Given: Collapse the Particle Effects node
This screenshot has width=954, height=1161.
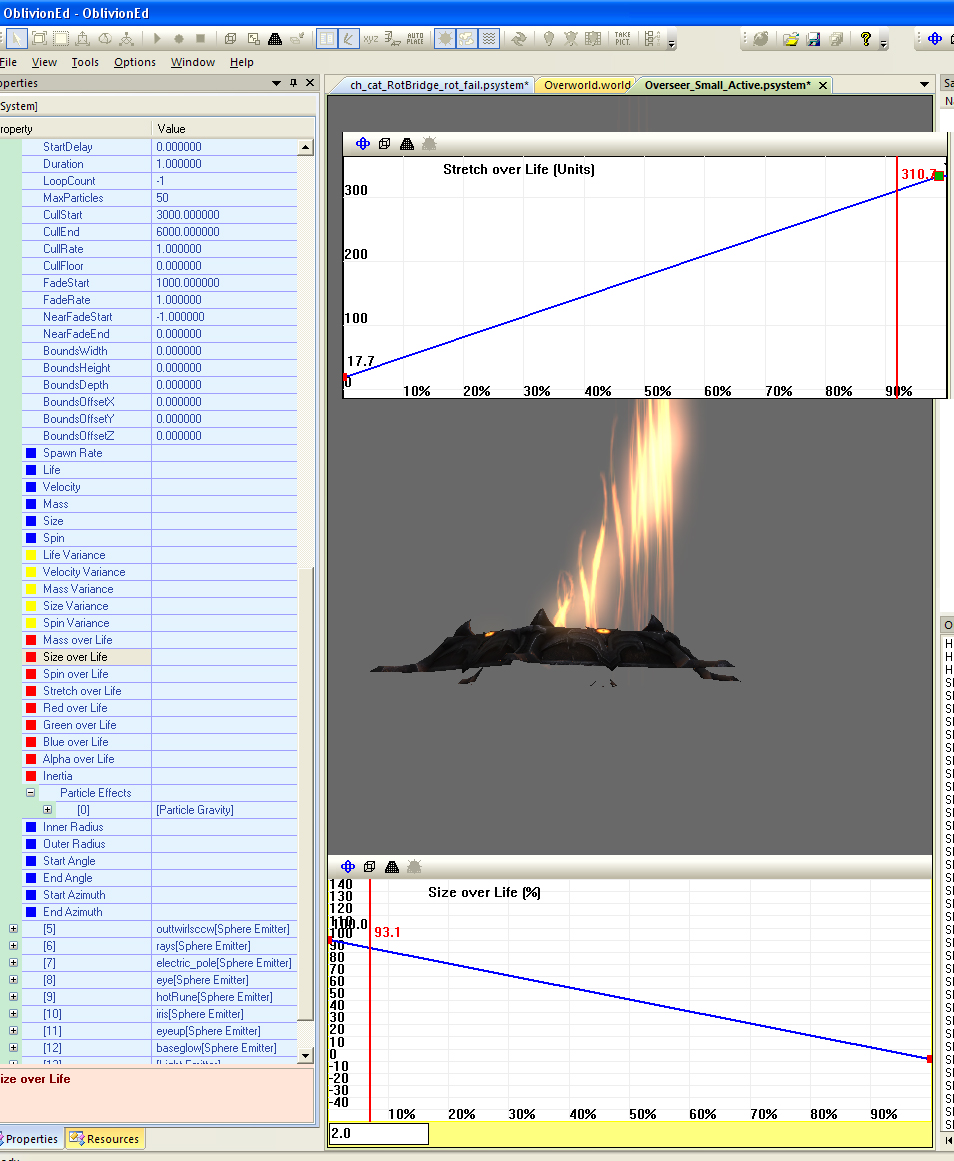Looking at the screenshot, I should 30,792.
